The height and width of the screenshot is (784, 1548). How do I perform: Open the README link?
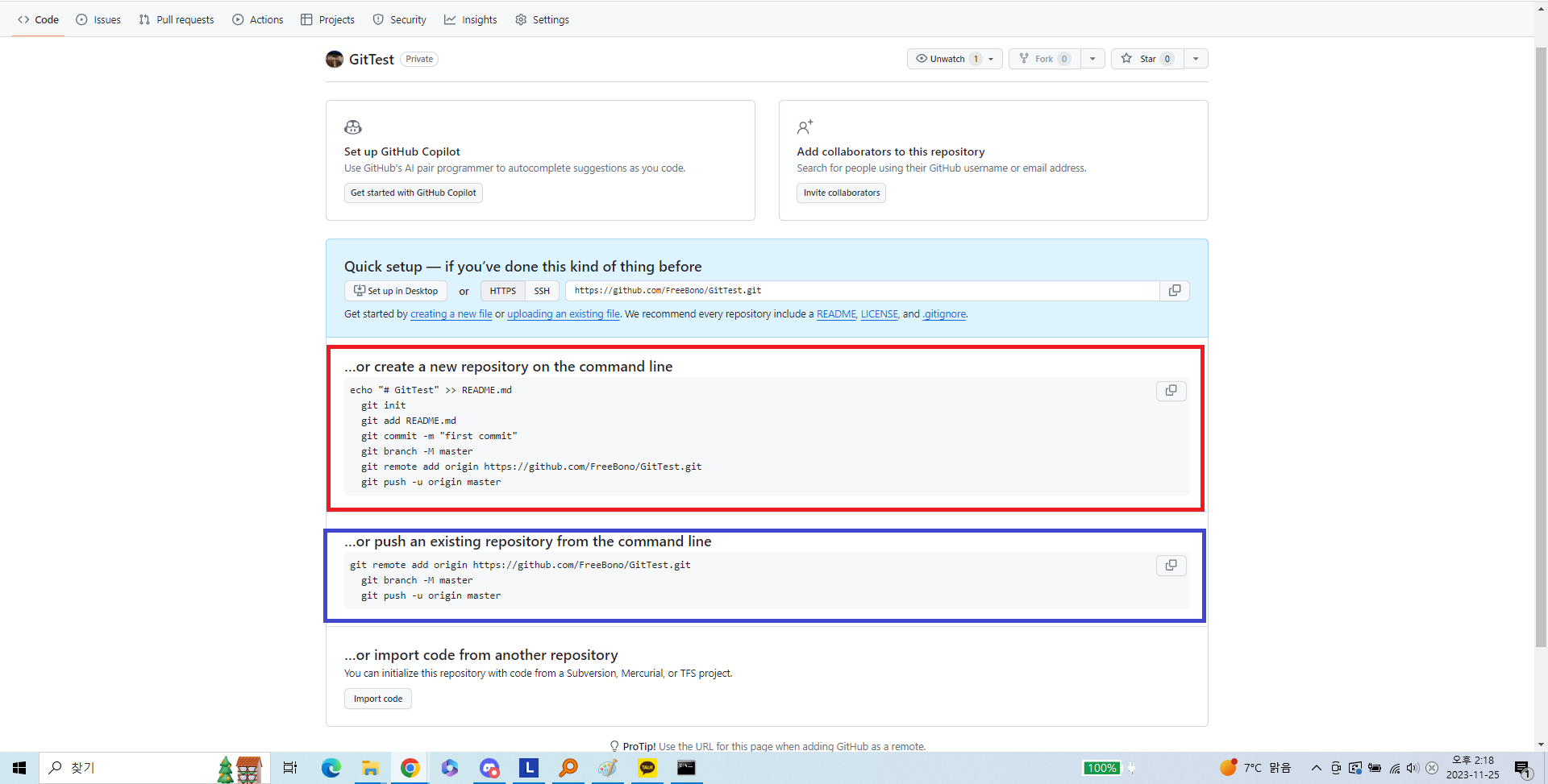coord(836,314)
